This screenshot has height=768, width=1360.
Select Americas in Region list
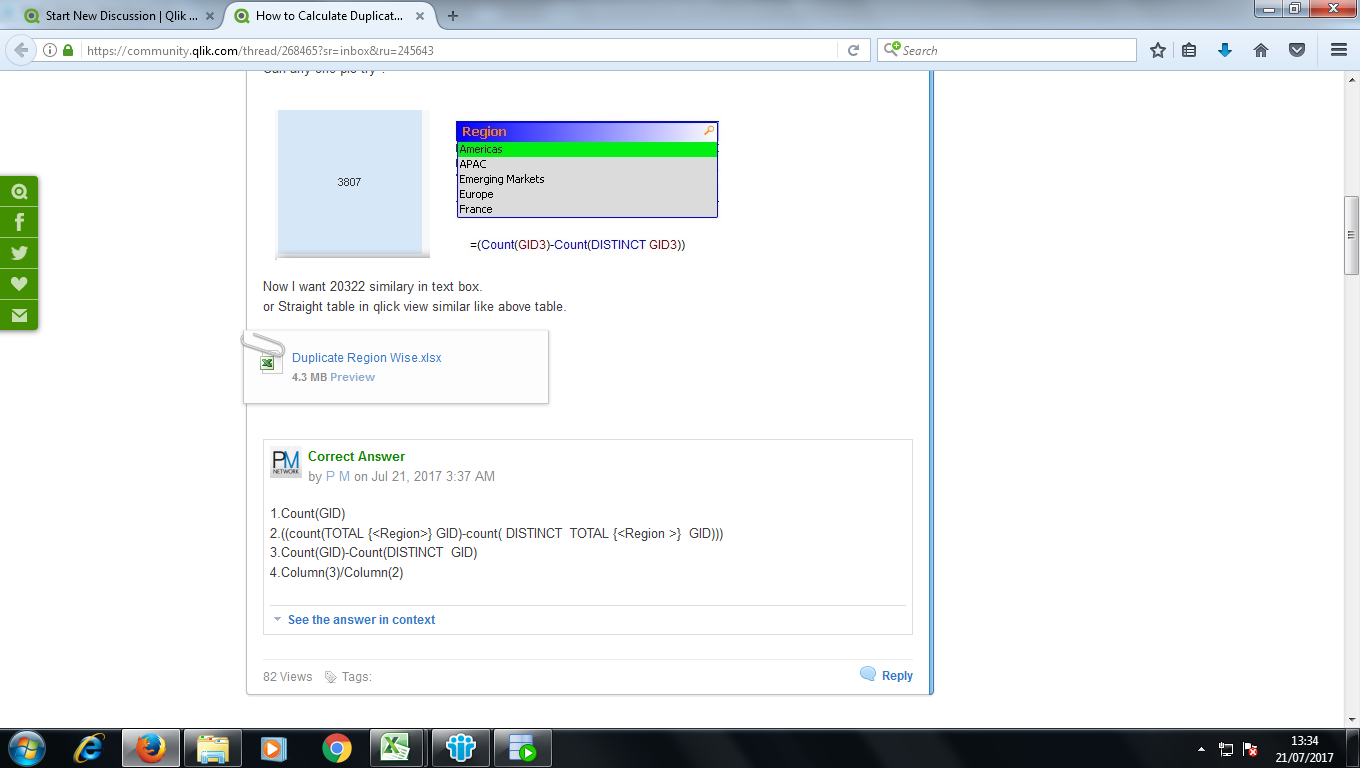587,149
